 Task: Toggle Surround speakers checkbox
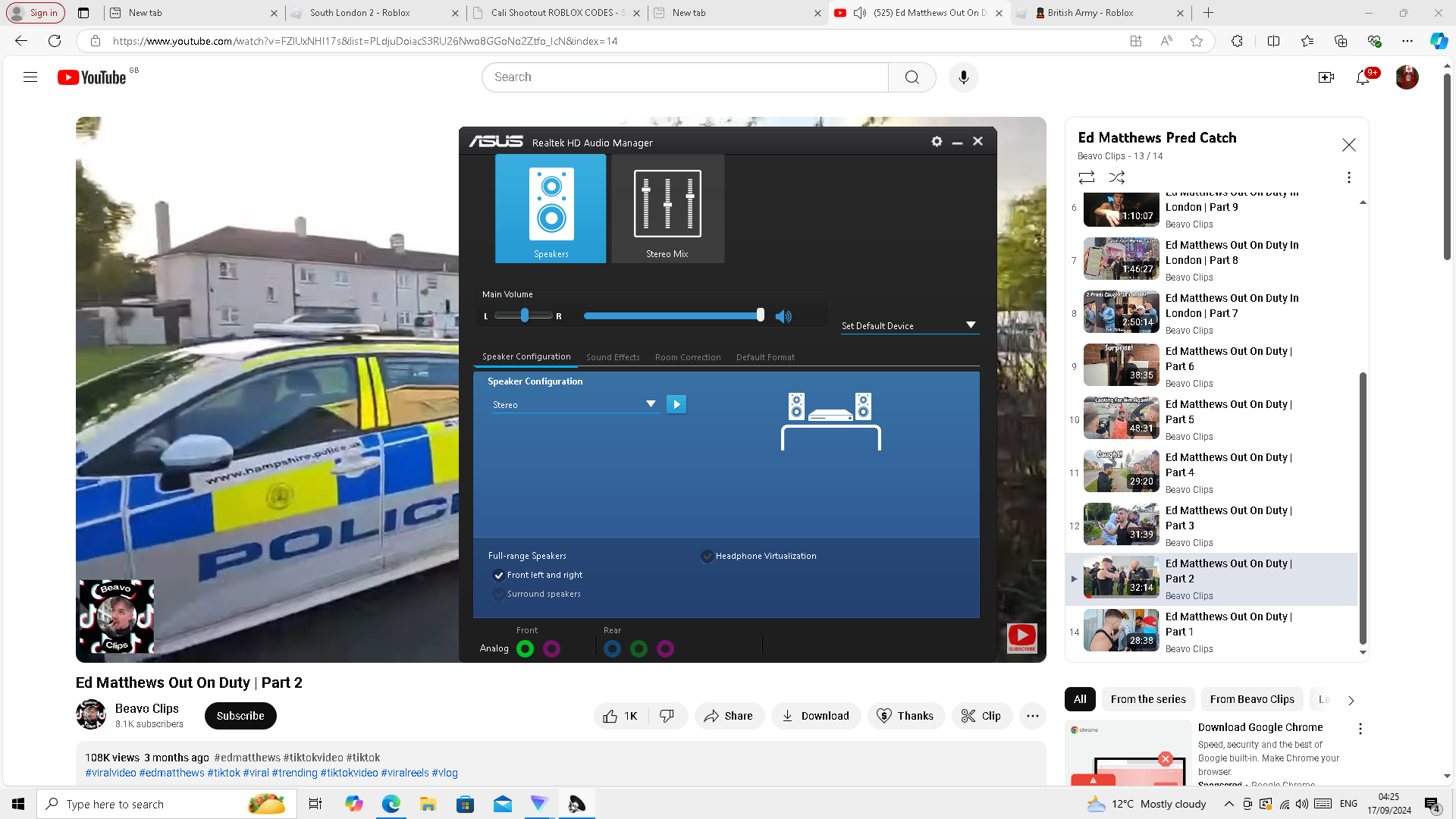(498, 594)
